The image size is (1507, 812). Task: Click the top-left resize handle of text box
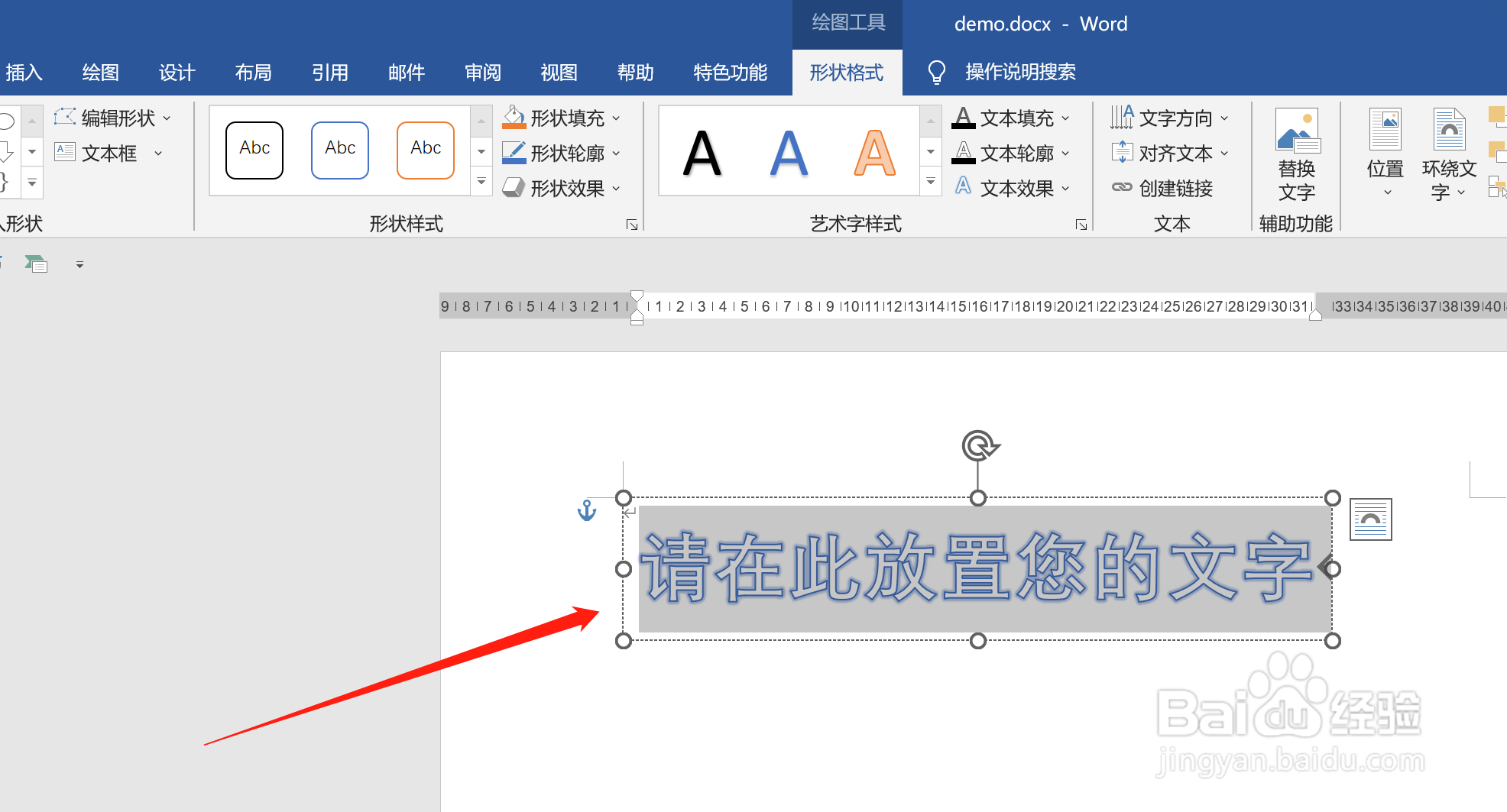click(624, 498)
